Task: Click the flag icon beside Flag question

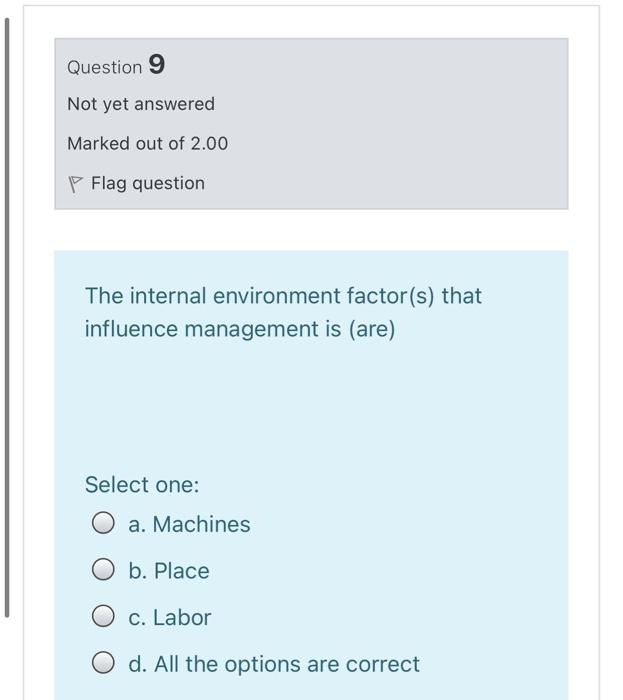Action: [x=74, y=184]
